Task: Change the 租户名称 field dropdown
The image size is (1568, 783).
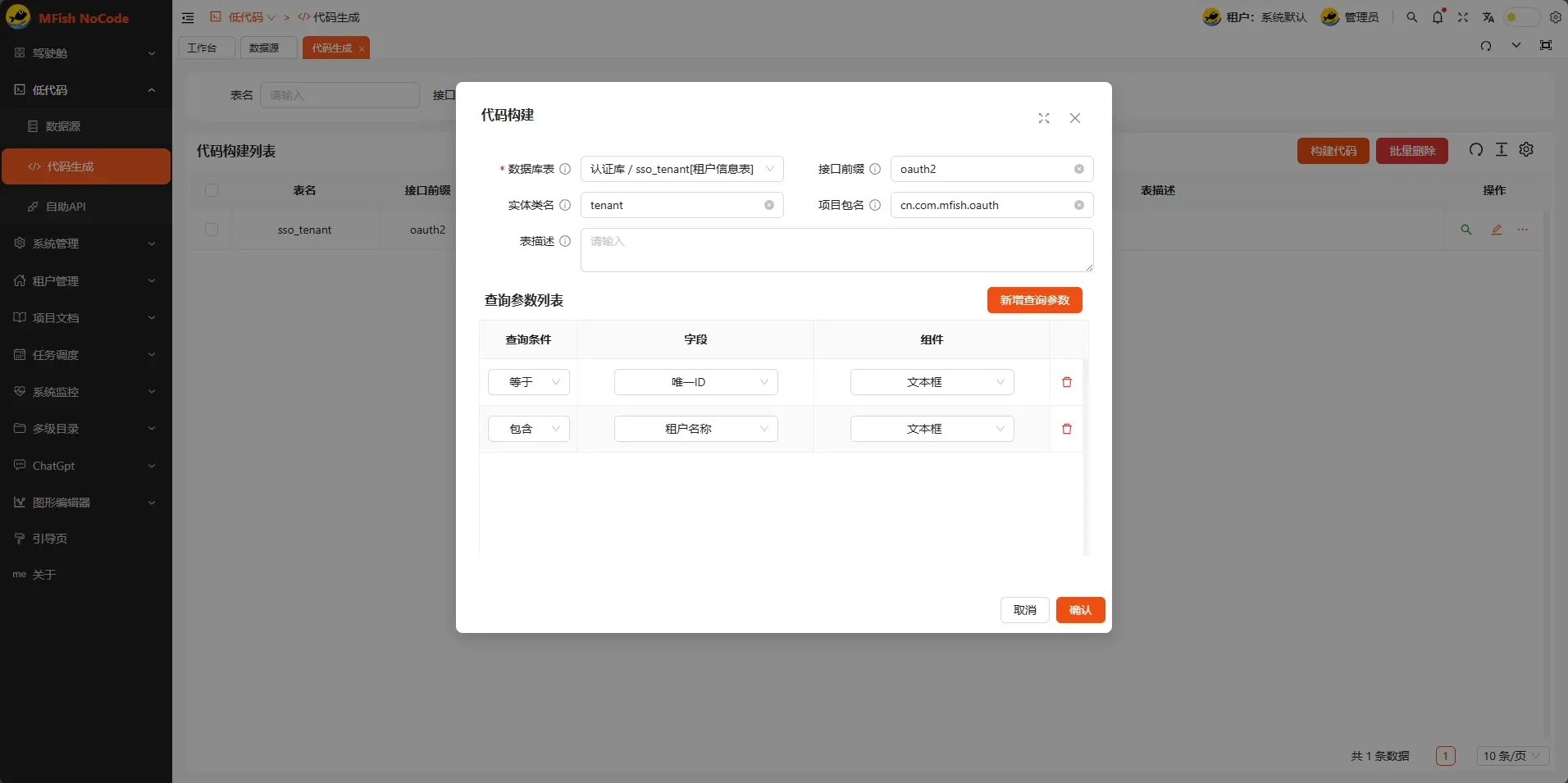Action: click(695, 429)
